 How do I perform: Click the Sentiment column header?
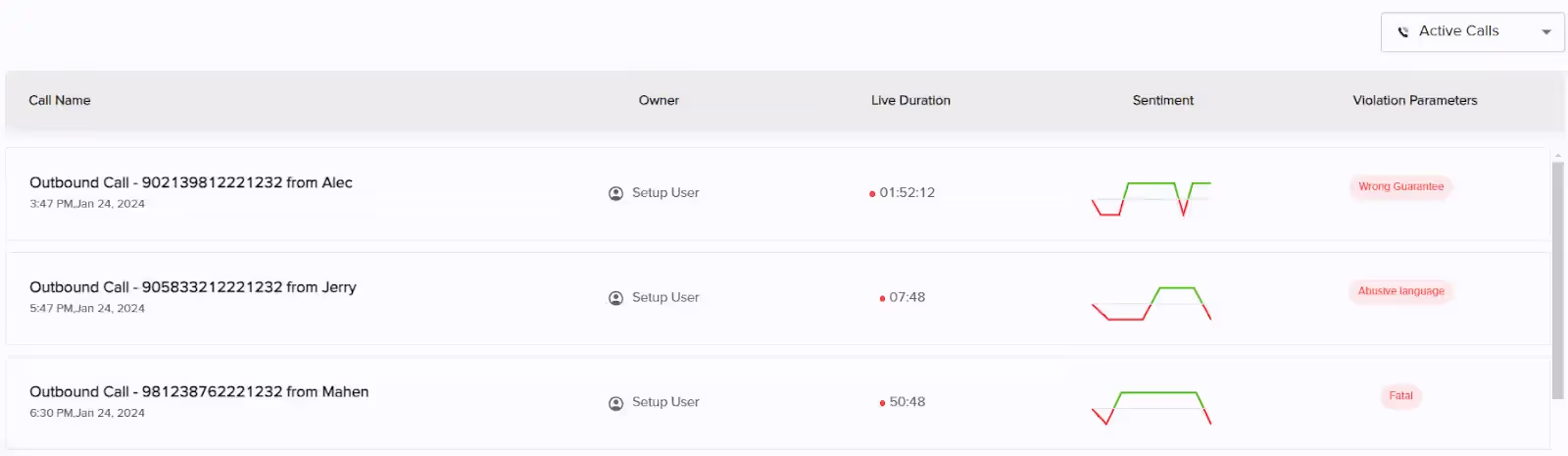coord(1163,100)
